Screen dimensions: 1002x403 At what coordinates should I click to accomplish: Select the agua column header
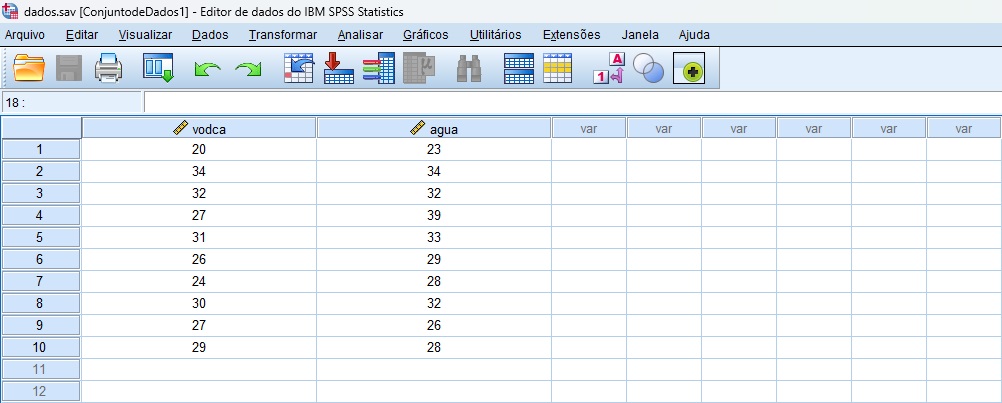pos(434,128)
